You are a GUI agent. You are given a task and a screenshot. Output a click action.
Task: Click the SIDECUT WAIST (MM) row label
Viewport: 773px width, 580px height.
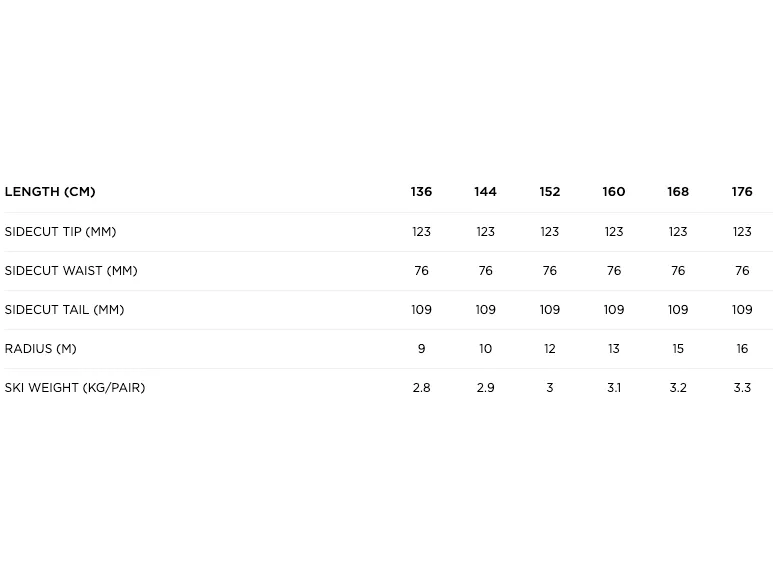71,271
